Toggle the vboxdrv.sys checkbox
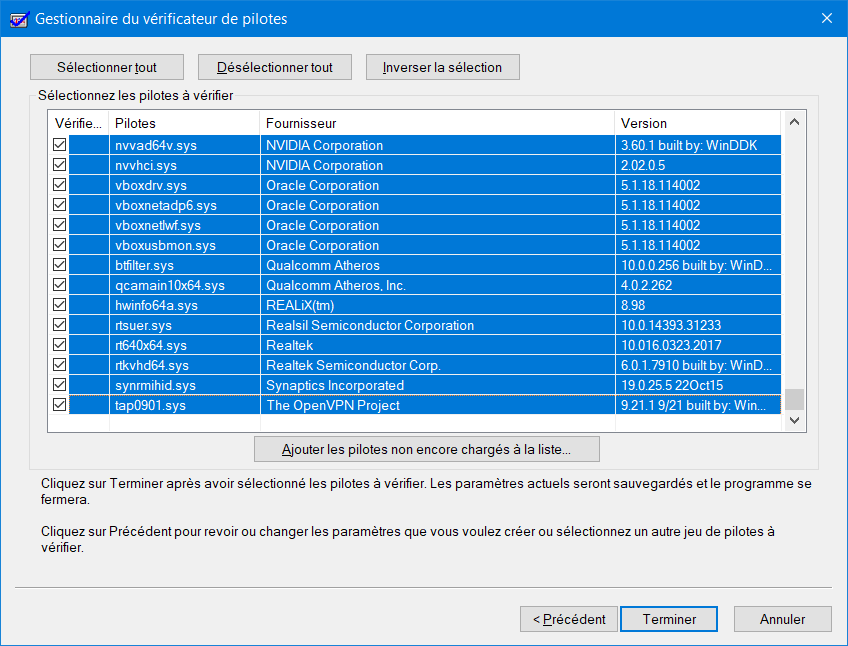This screenshot has height=646, width=848. (x=59, y=184)
